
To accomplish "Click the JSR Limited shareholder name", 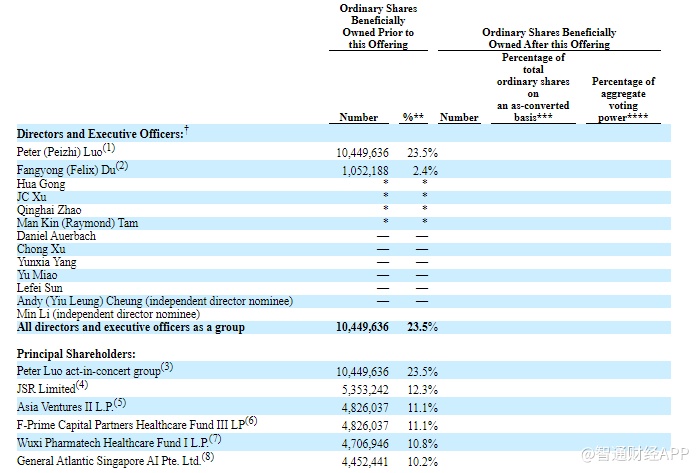I will coord(46,389).
